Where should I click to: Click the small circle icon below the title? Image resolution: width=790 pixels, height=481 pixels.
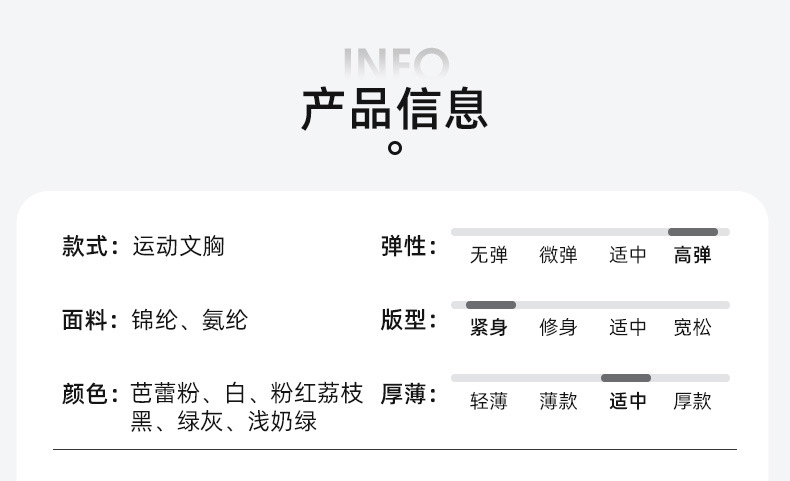click(x=395, y=149)
